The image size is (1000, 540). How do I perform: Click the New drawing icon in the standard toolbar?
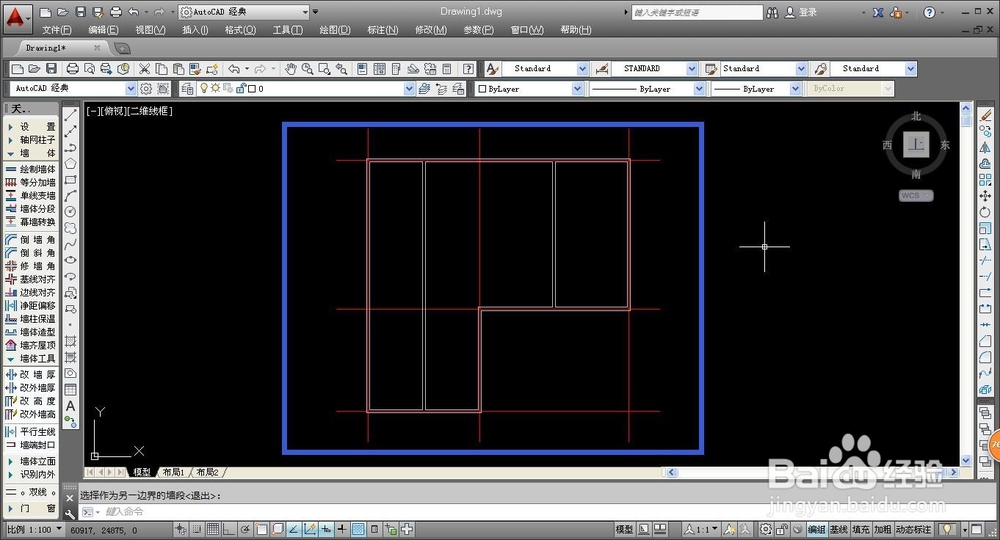[18, 69]
